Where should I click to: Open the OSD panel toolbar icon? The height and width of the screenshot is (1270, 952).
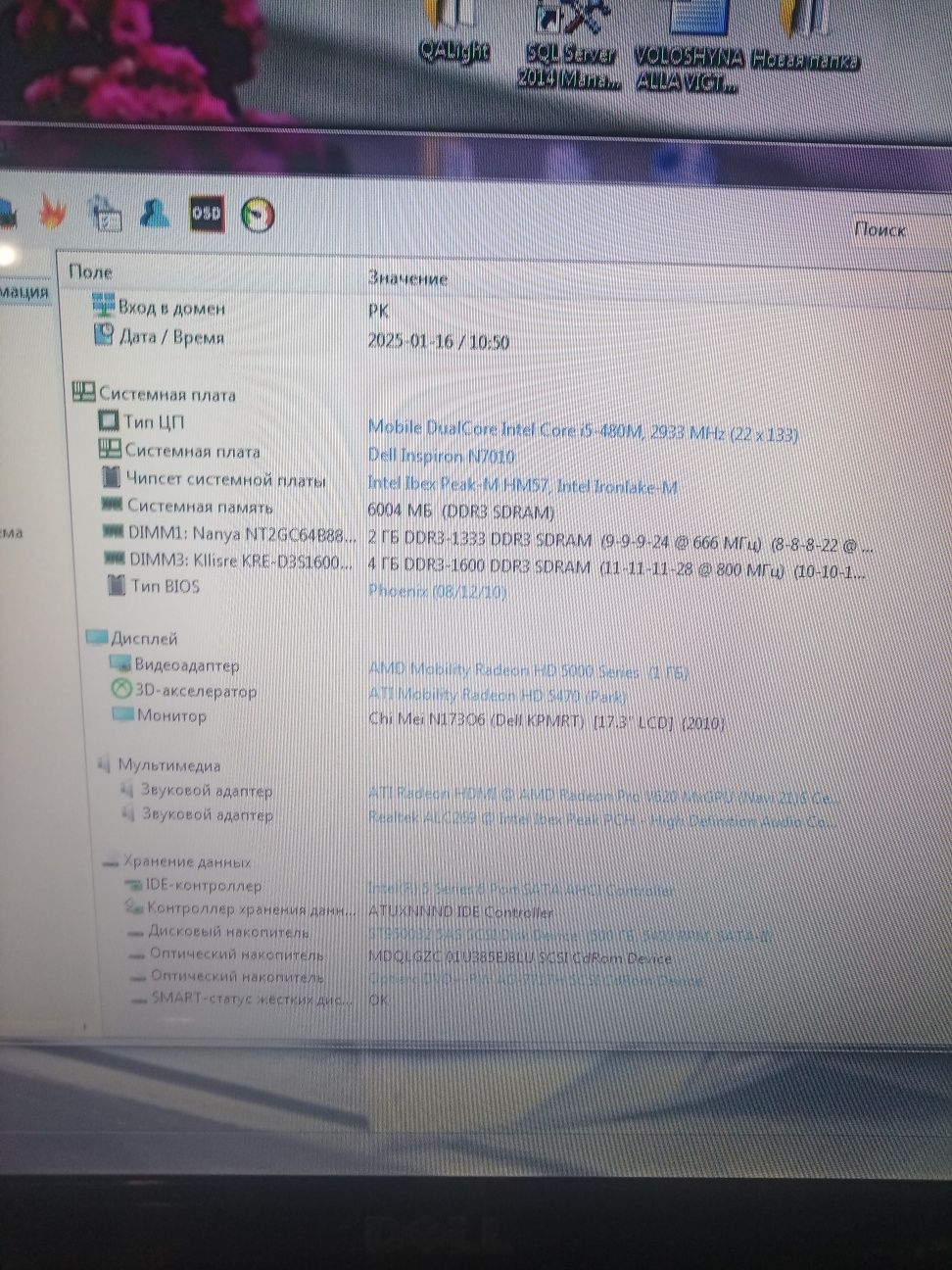click(x=207, y=214)
